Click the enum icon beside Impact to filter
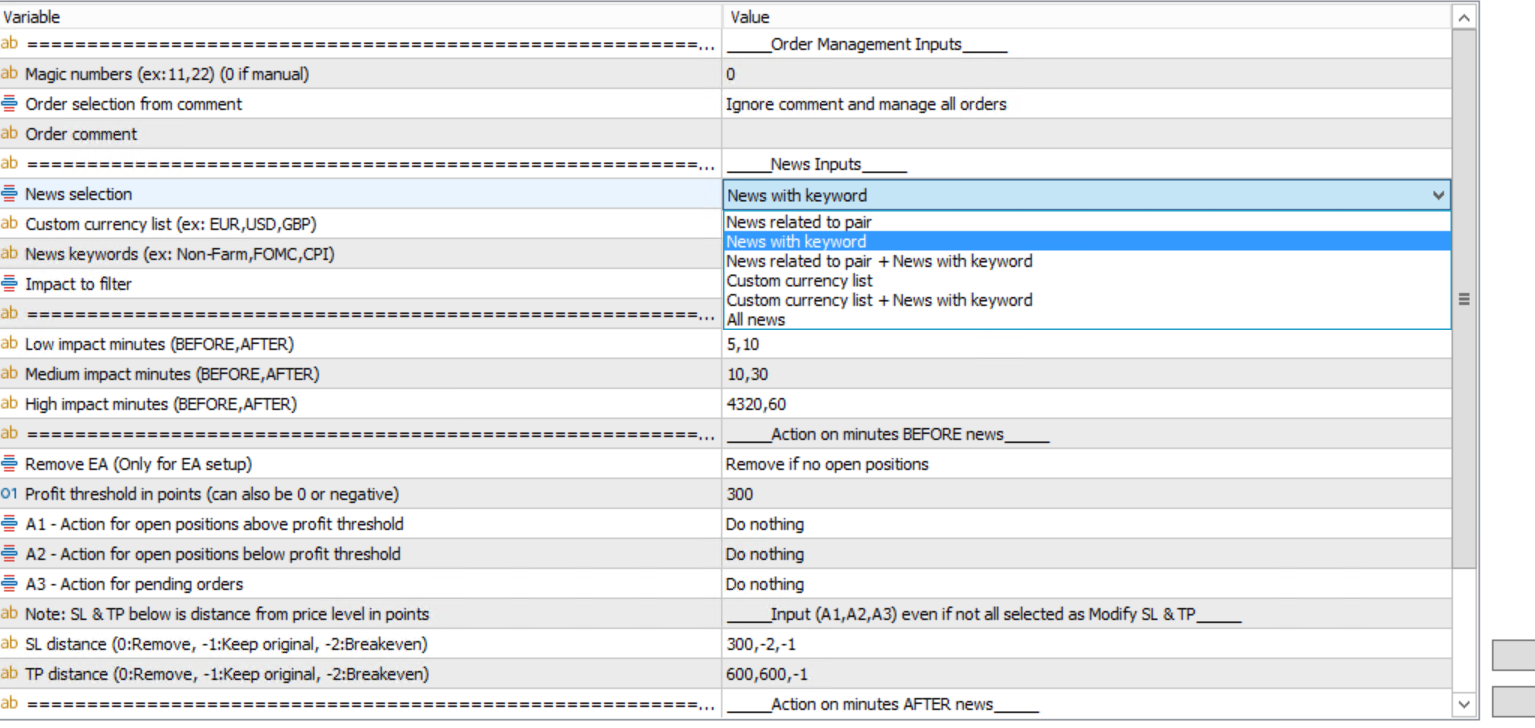The height and width of the screenshot is (728, 1535). [9, 284]
